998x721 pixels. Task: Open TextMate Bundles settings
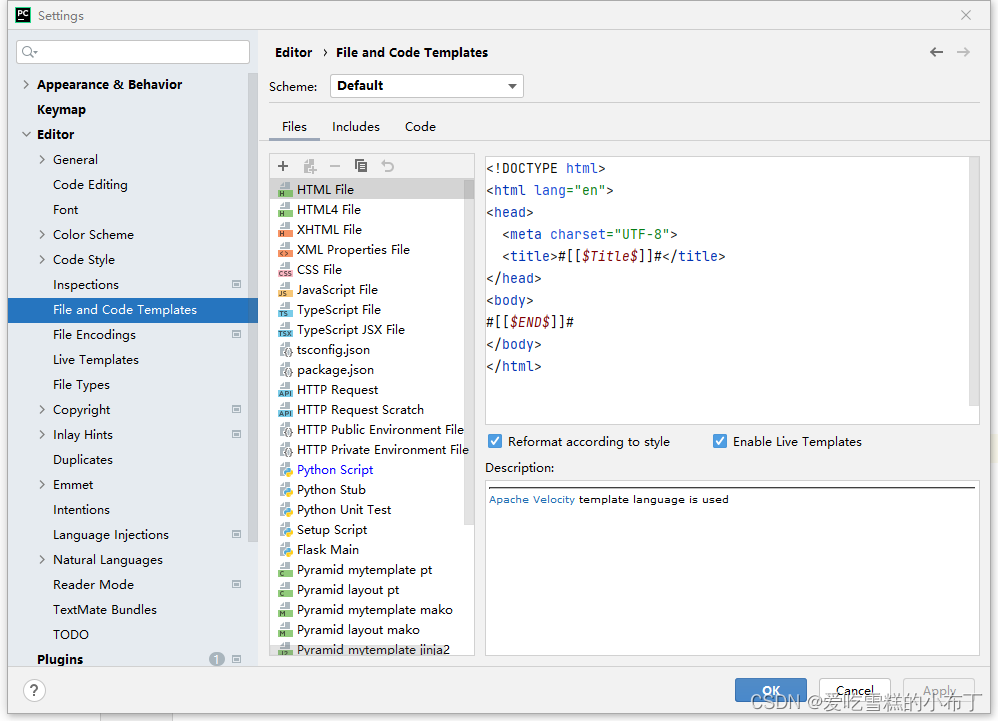tap(104, 610)
